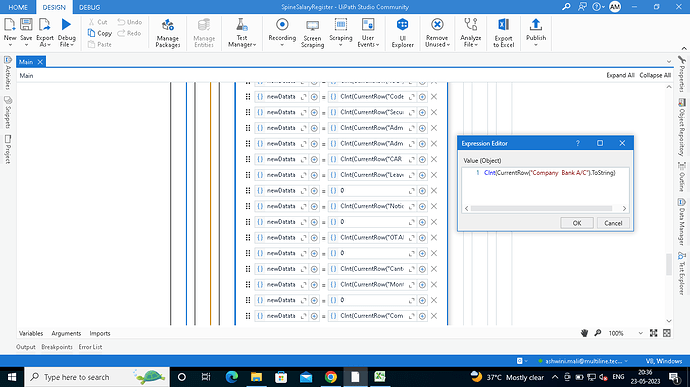Open the Publish dropdown arrow
The height and width of the screenshot is (387, 690).
click(x=536, y=45)
